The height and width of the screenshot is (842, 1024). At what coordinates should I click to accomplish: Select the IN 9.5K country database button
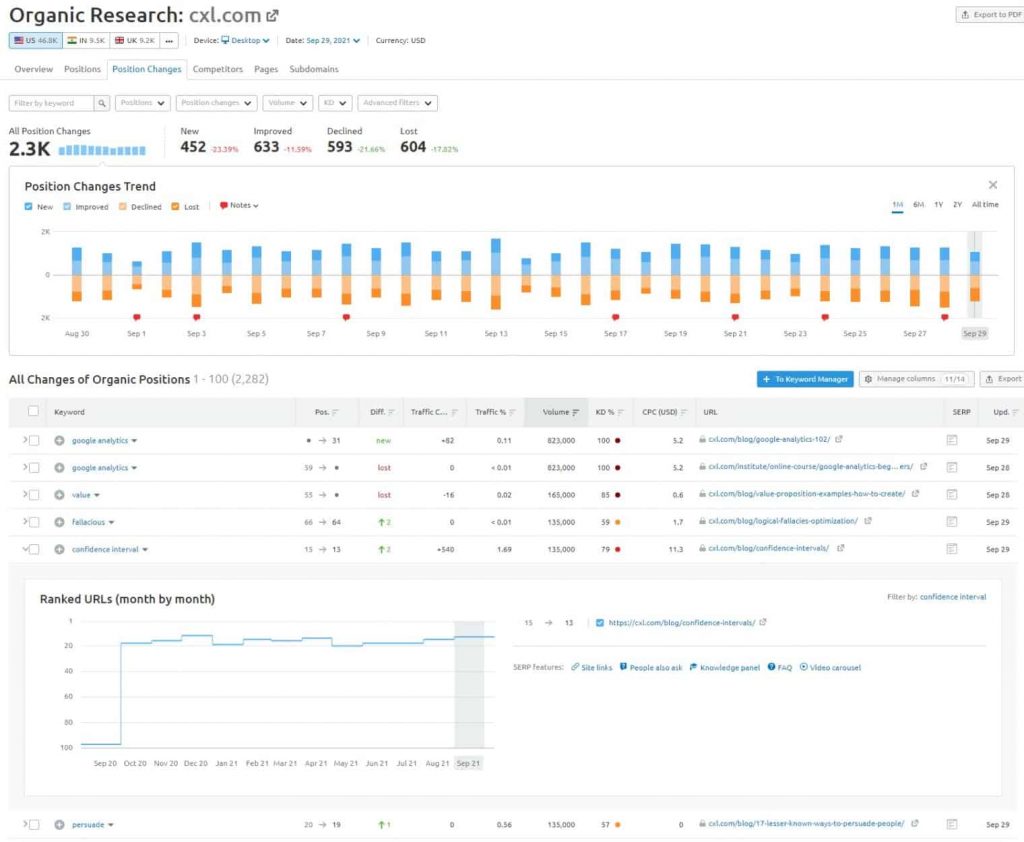click(86, 40)
